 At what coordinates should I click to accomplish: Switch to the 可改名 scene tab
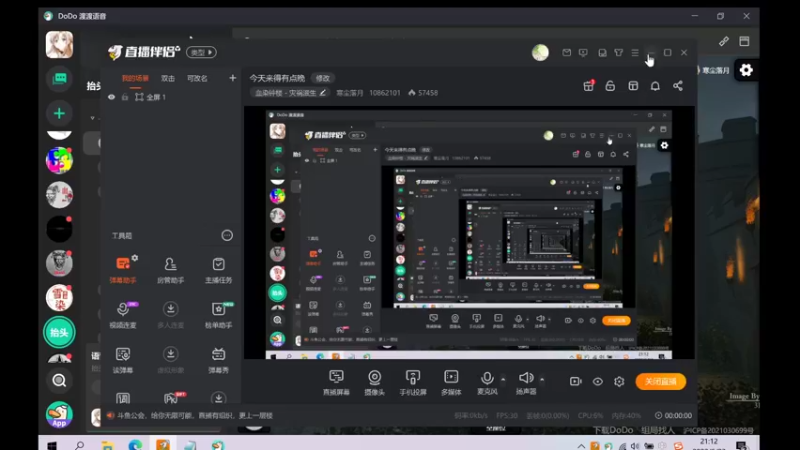(197, 79)
